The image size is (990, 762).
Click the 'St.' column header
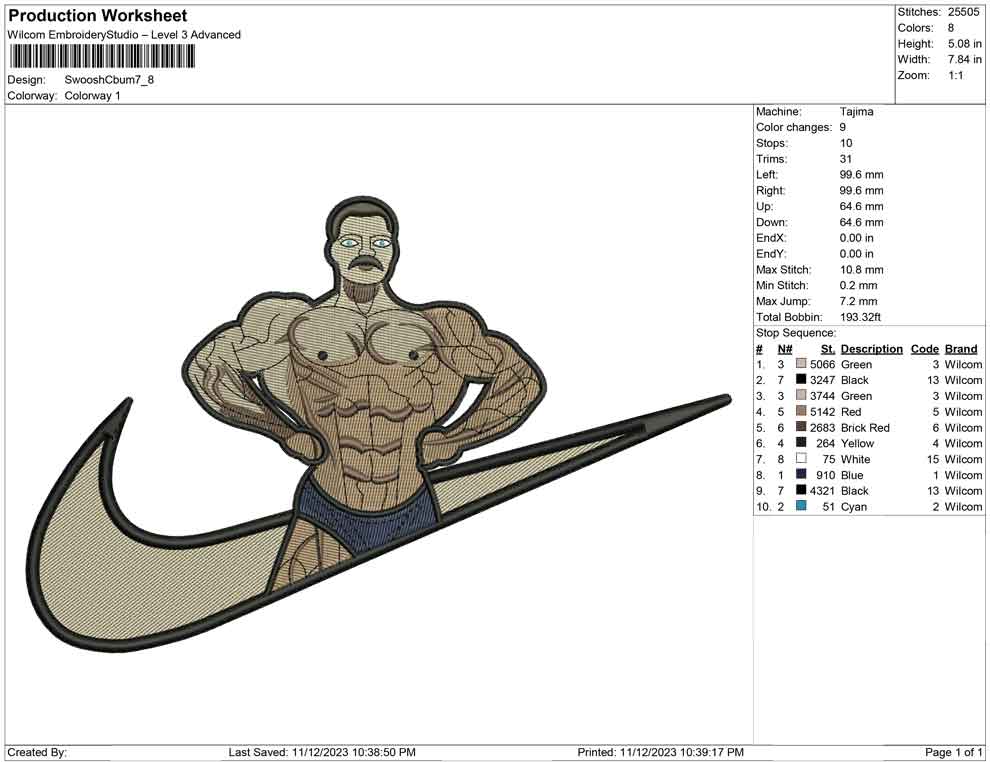[828, 348]
